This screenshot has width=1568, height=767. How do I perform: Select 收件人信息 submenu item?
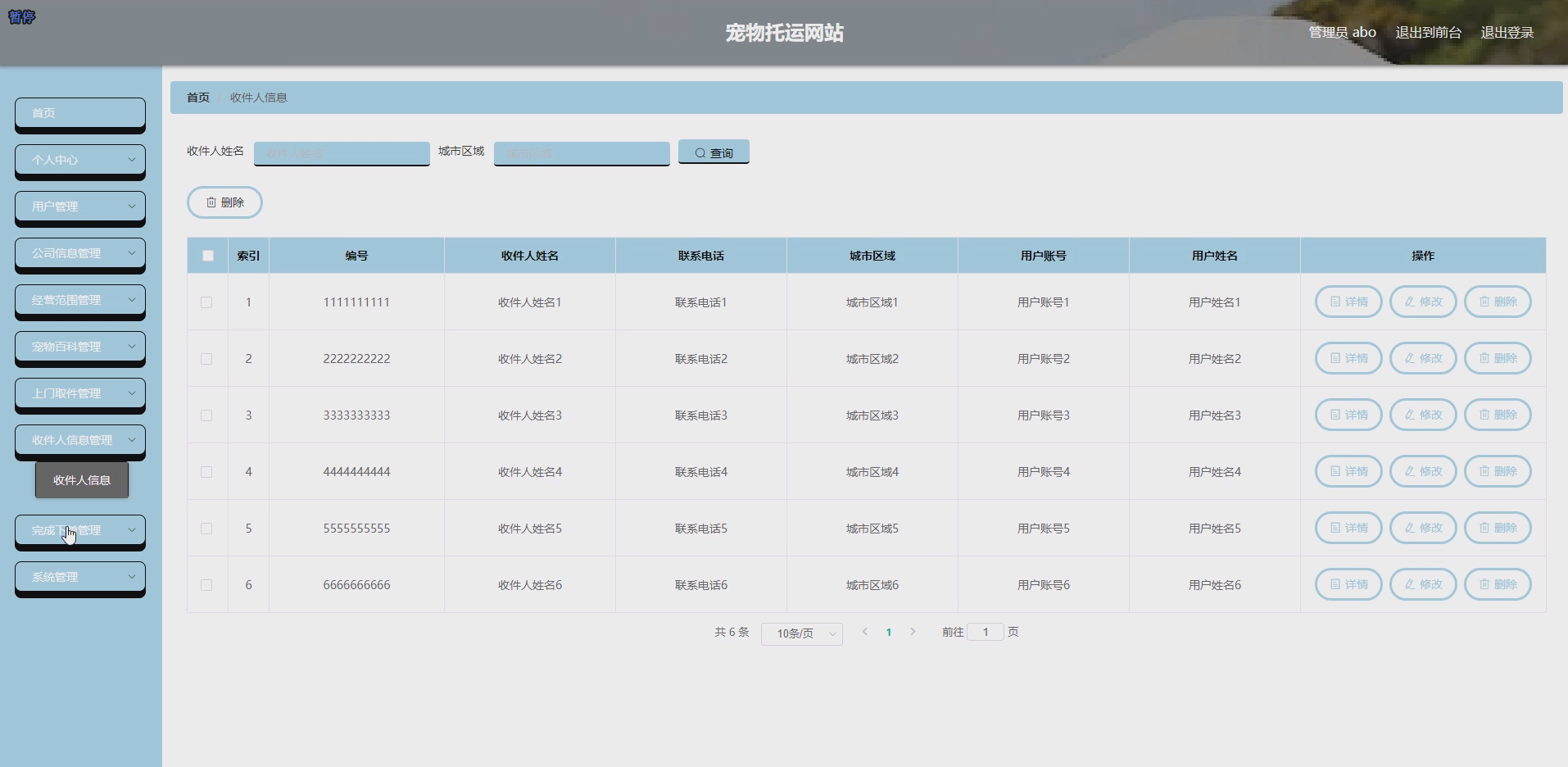tap(82, 480)
